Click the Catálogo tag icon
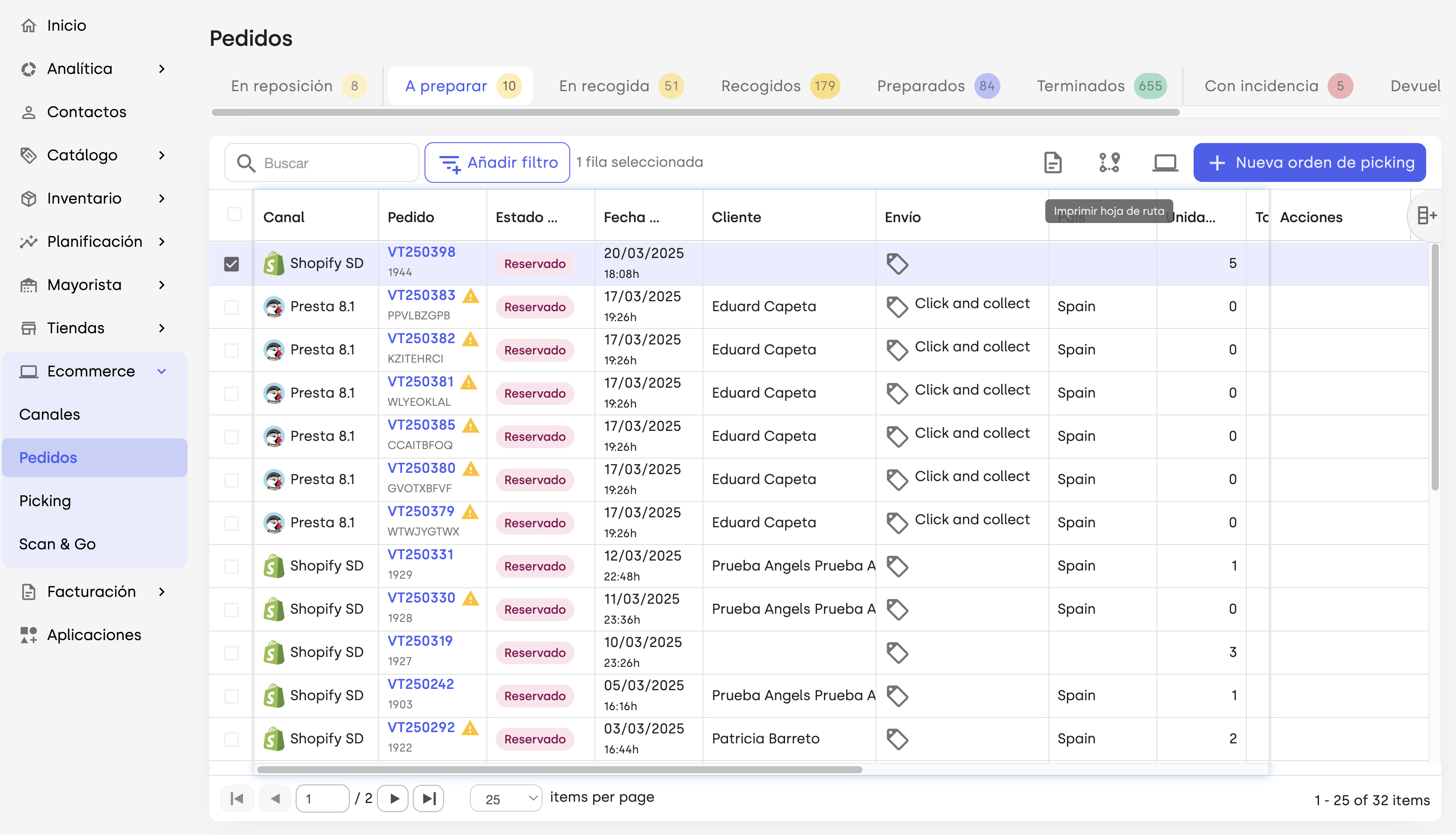 pos(29,156)
